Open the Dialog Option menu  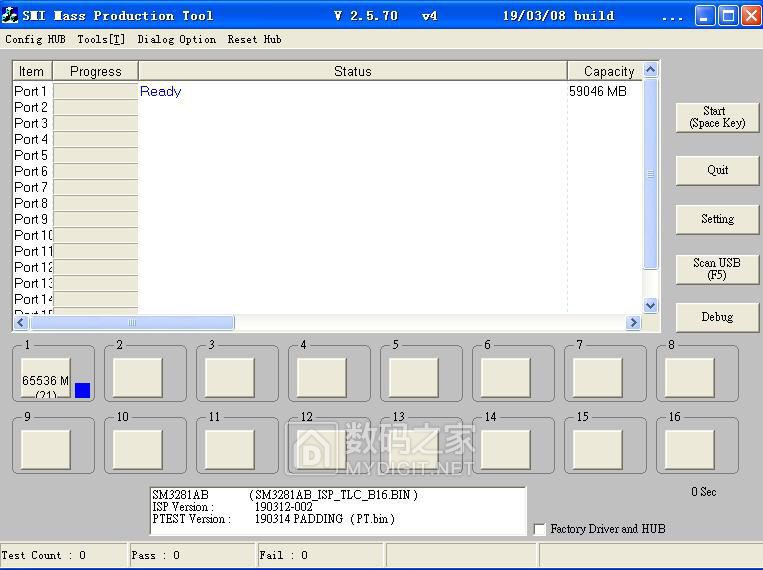(x=177, y=39)
